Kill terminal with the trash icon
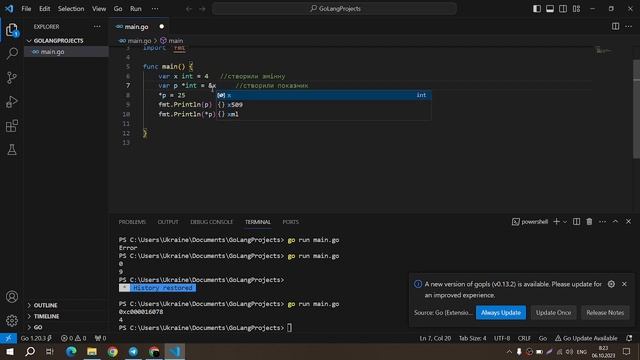Viewport: 640px width, 360px height. [x=589, y=222]
